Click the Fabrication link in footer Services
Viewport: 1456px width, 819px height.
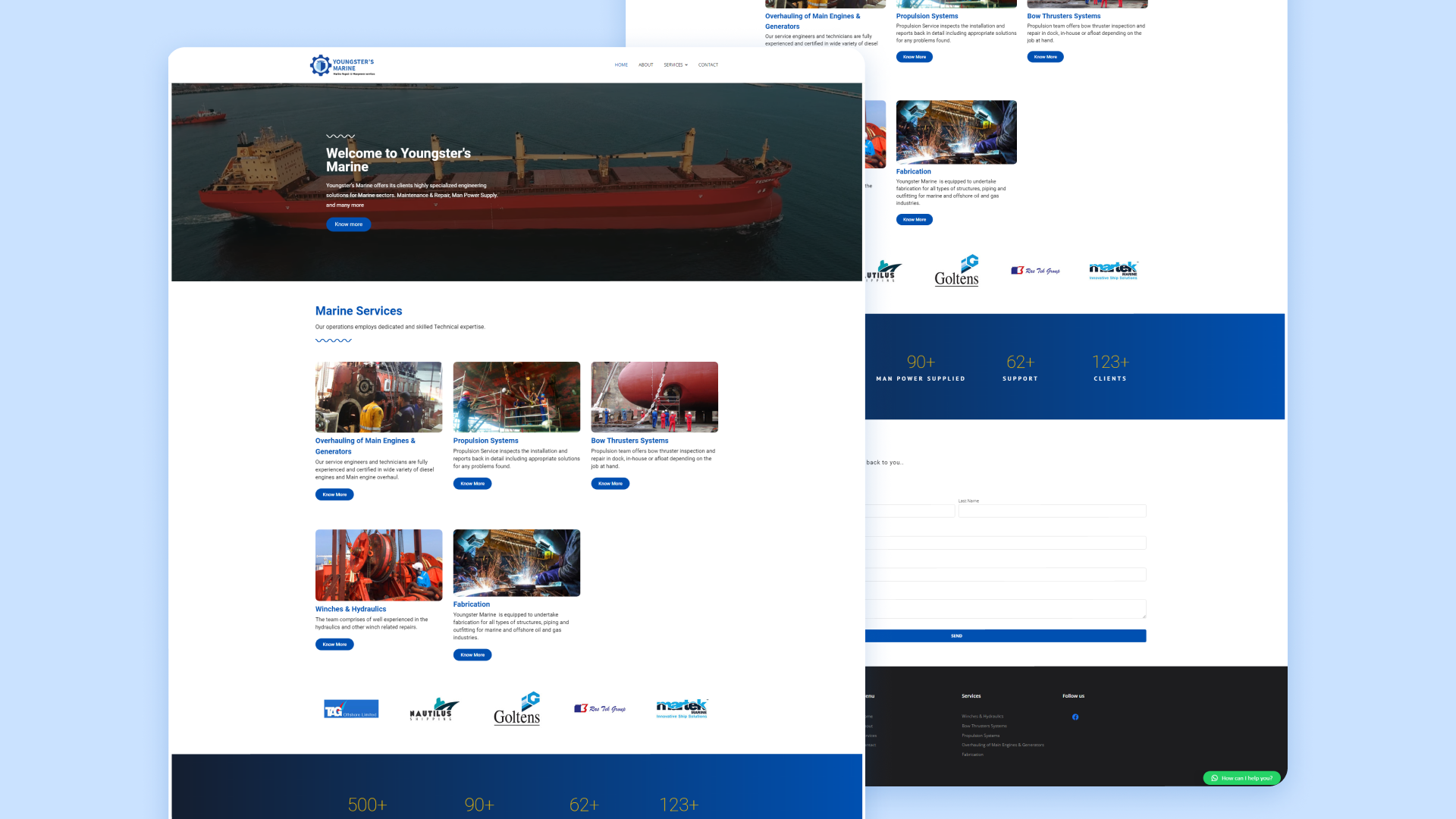972,755
